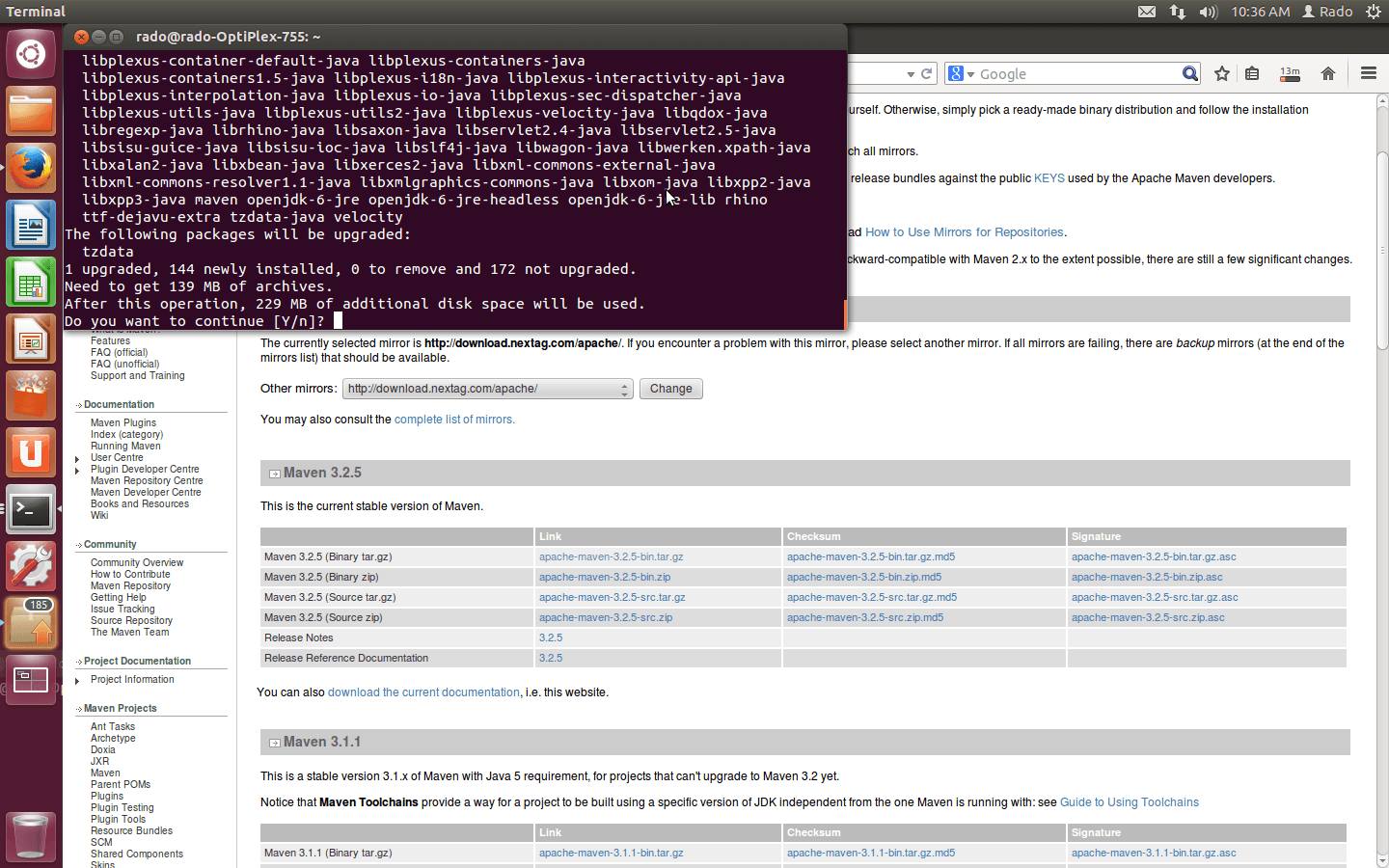
Task: Expand Project Information sidebar arrow
Action: [x=77, y=681]
